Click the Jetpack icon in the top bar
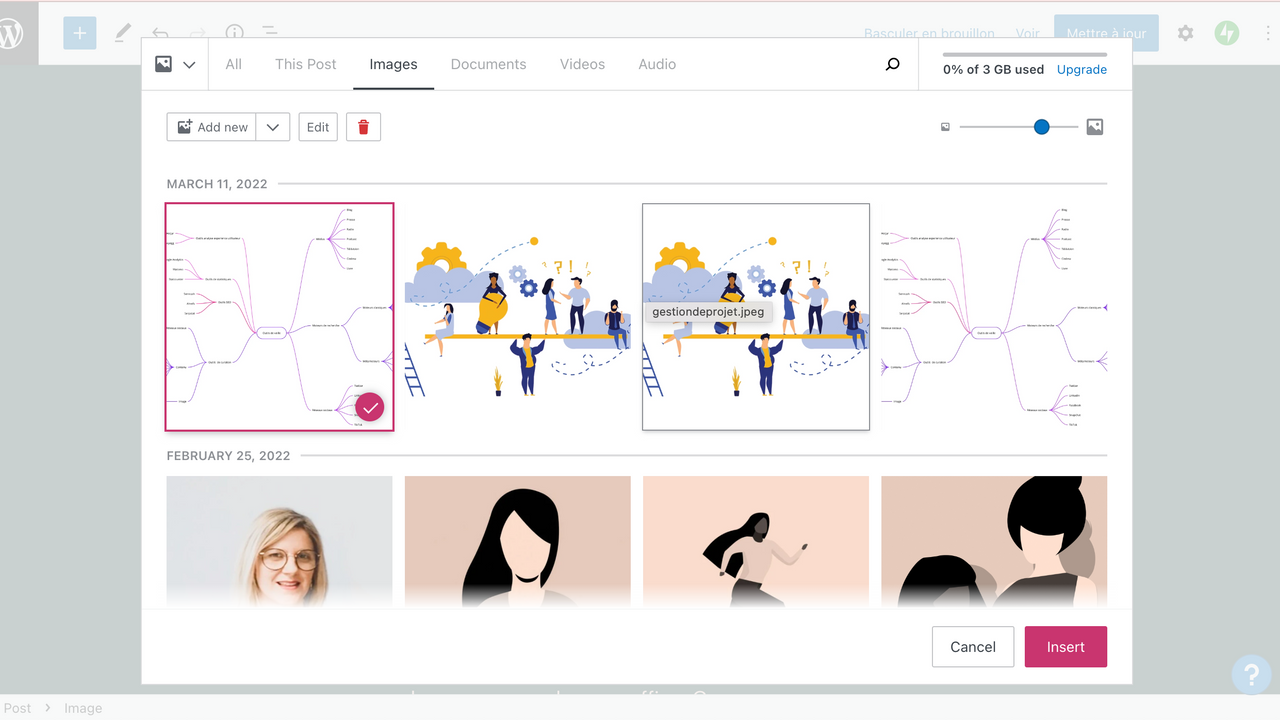This screenshot has width=1280, height=720. click(x=1227, y=33)
